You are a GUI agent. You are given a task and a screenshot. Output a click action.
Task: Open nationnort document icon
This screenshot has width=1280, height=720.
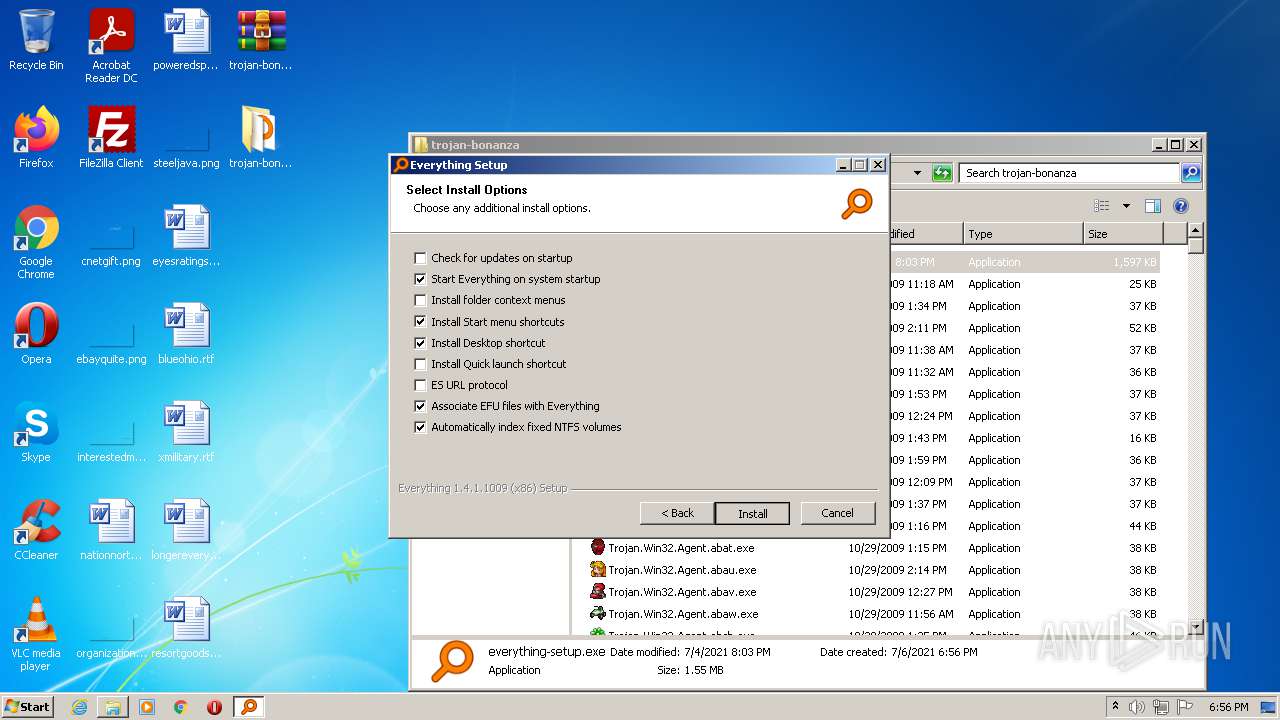point(111,530)
